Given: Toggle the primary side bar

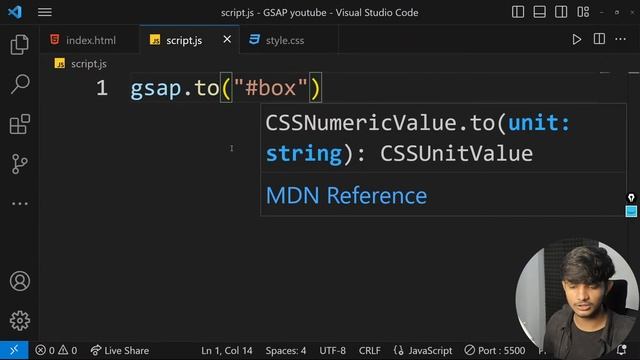Looking at the screenshot, I should 518,12.
